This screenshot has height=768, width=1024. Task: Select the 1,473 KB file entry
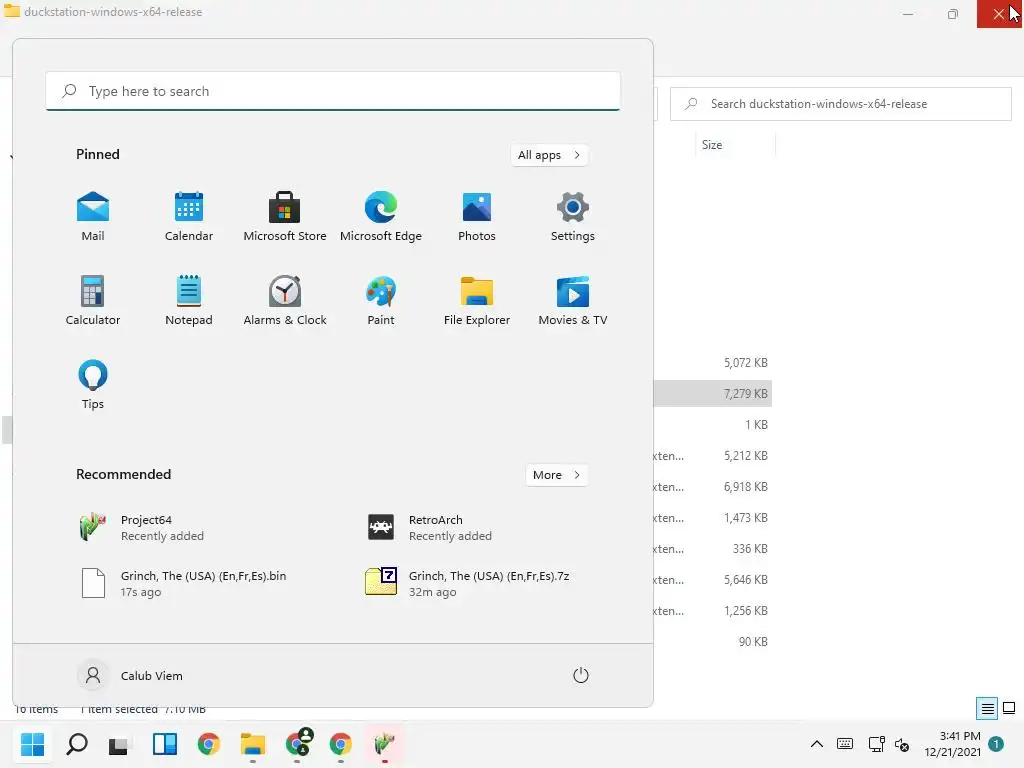(x=745, y=518)
